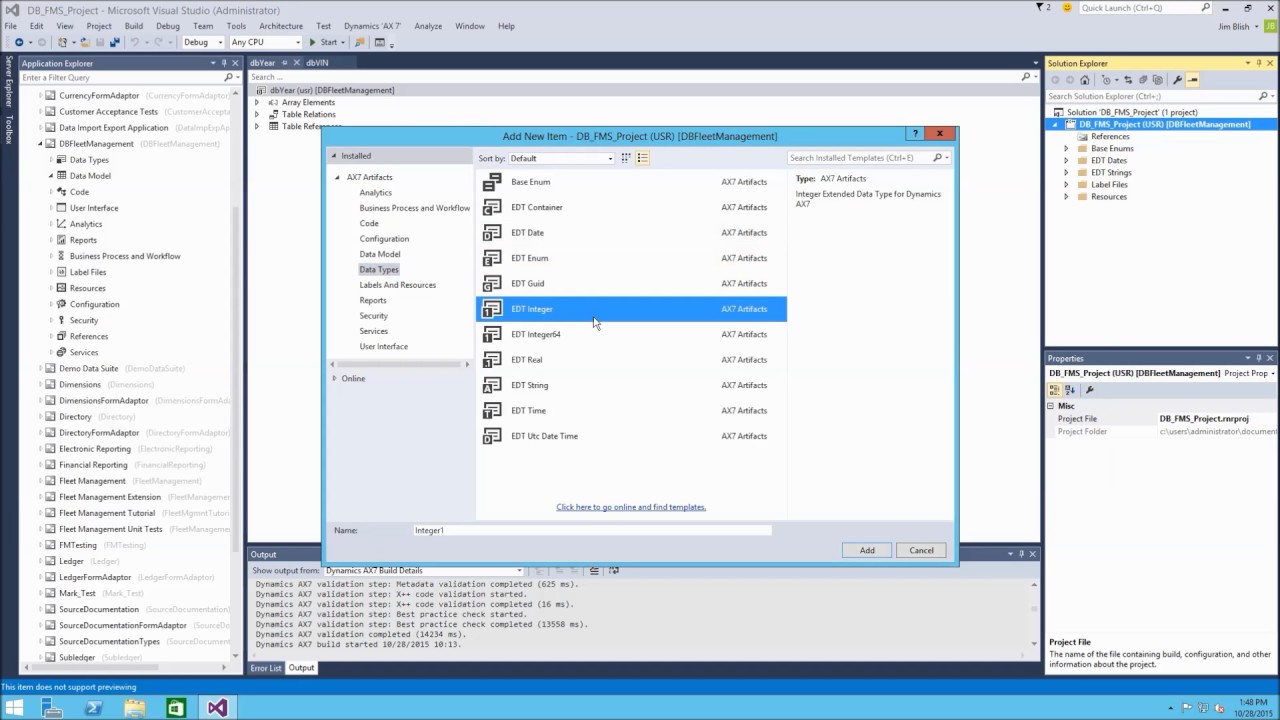The image size is (1280, 720).
Task: Click the green Start debugging button
Action: [323, 42]
